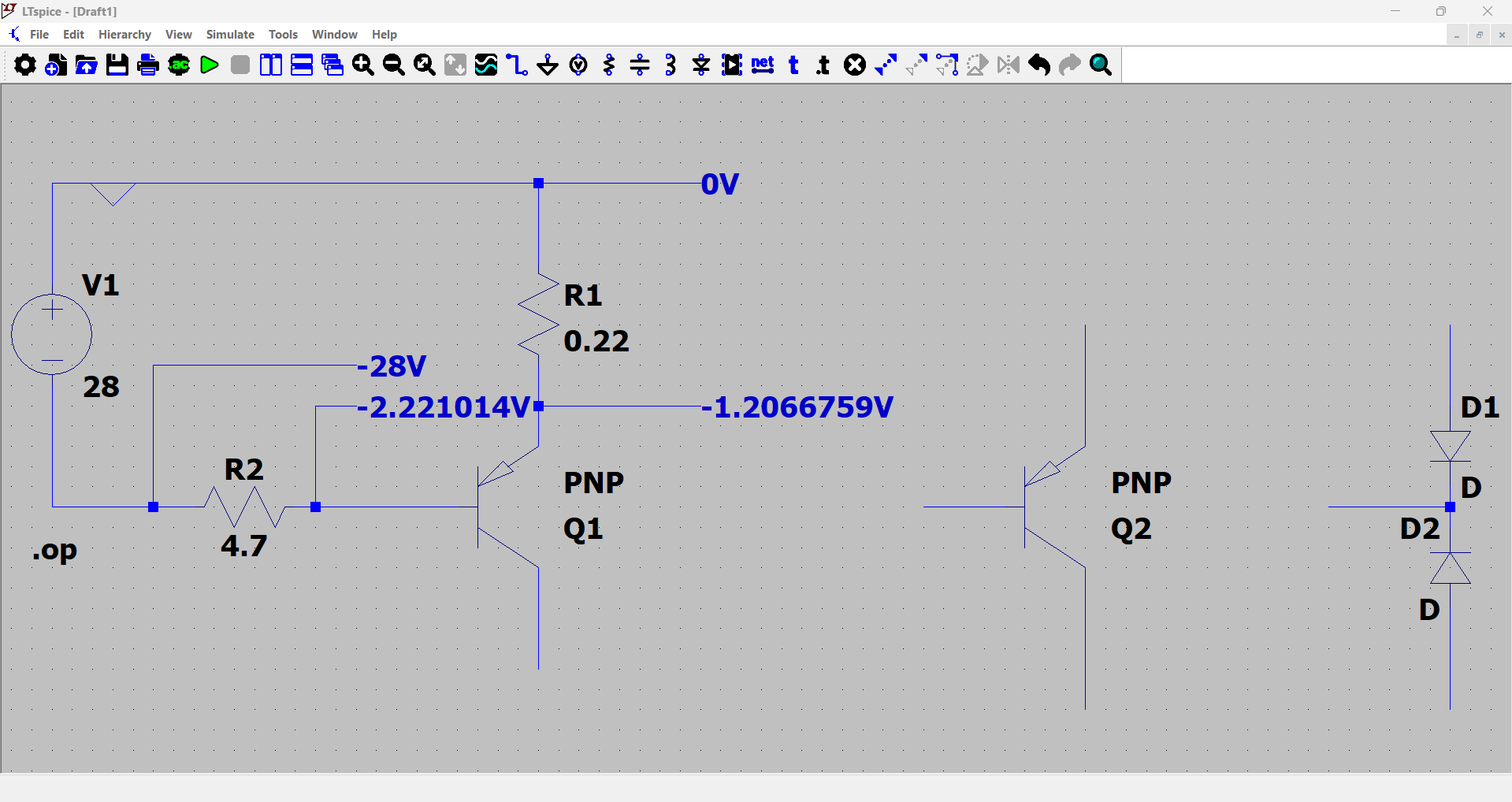Click the 0V voltage label
The image size is (1512, 802).
pyautogui.click(x=719, y=184)
